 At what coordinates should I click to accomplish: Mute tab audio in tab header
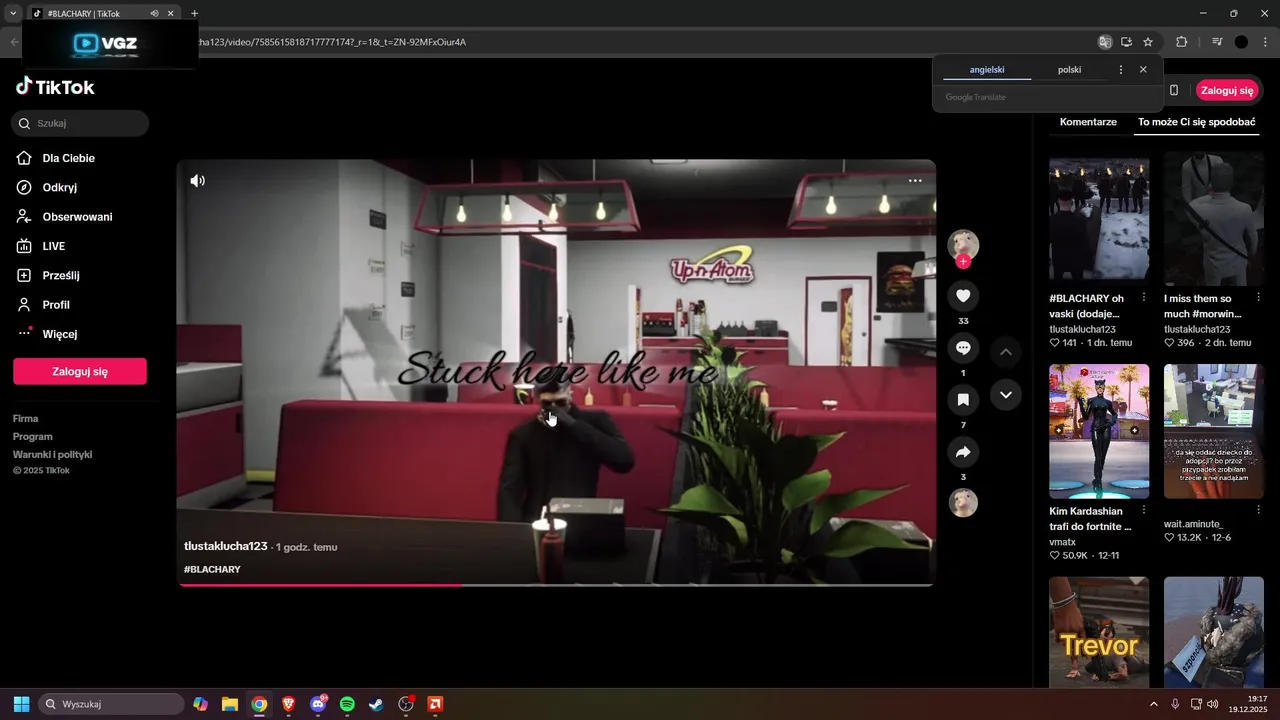pos(154,14)
